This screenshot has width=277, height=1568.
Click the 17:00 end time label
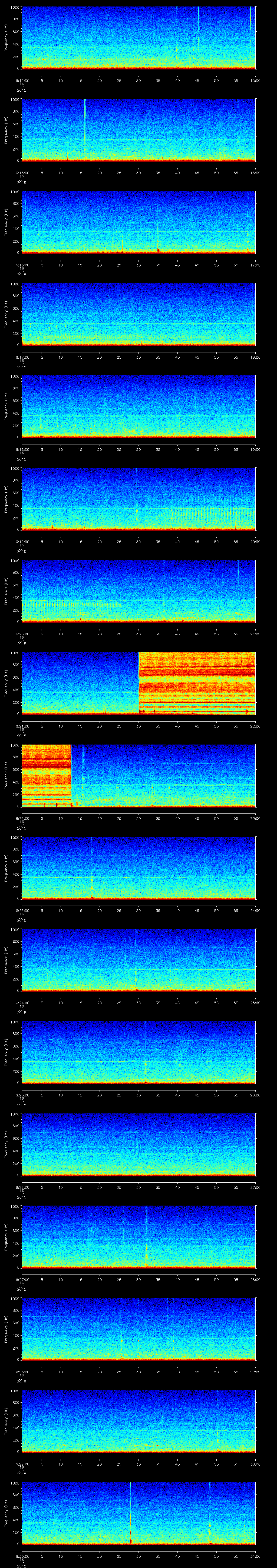255,265
